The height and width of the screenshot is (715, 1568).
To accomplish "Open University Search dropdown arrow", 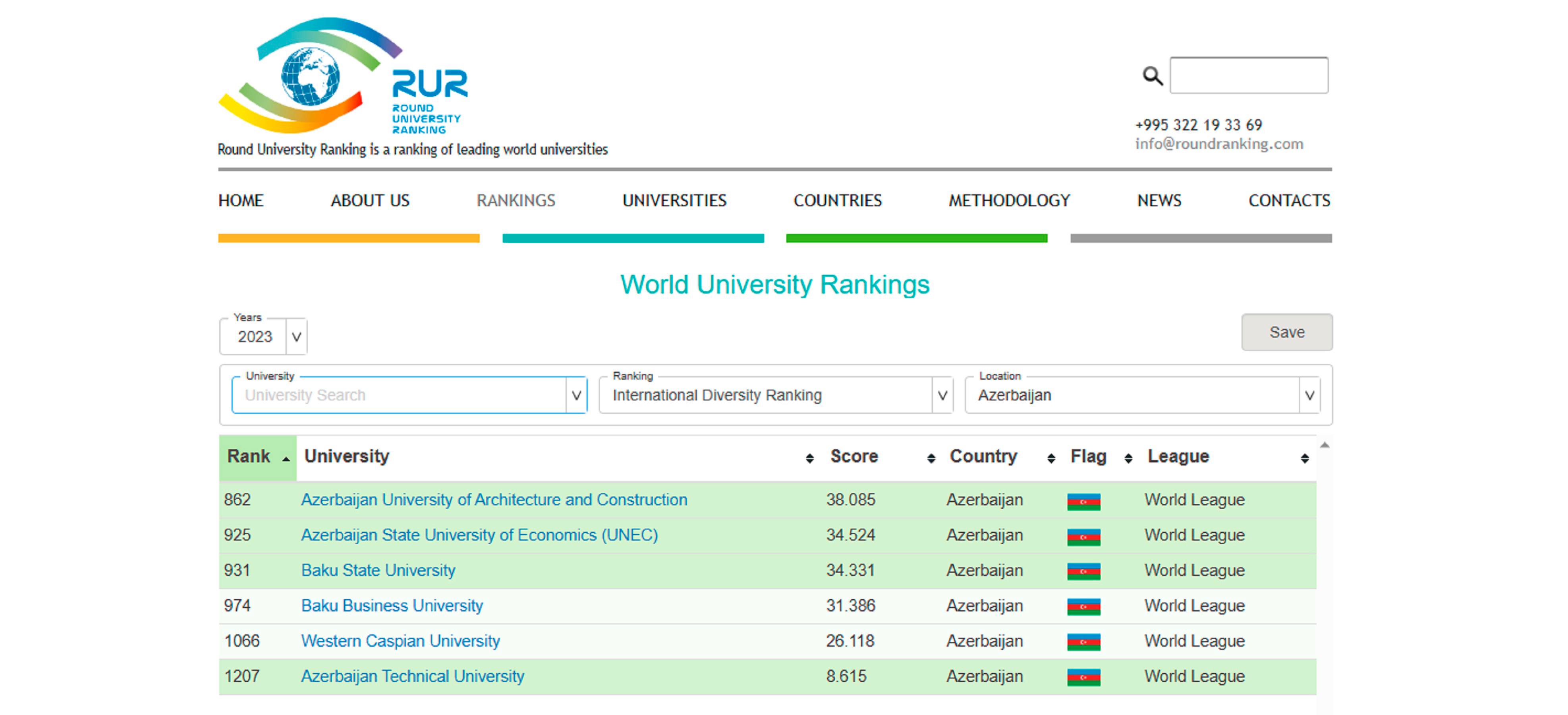I will click(576, 395).
